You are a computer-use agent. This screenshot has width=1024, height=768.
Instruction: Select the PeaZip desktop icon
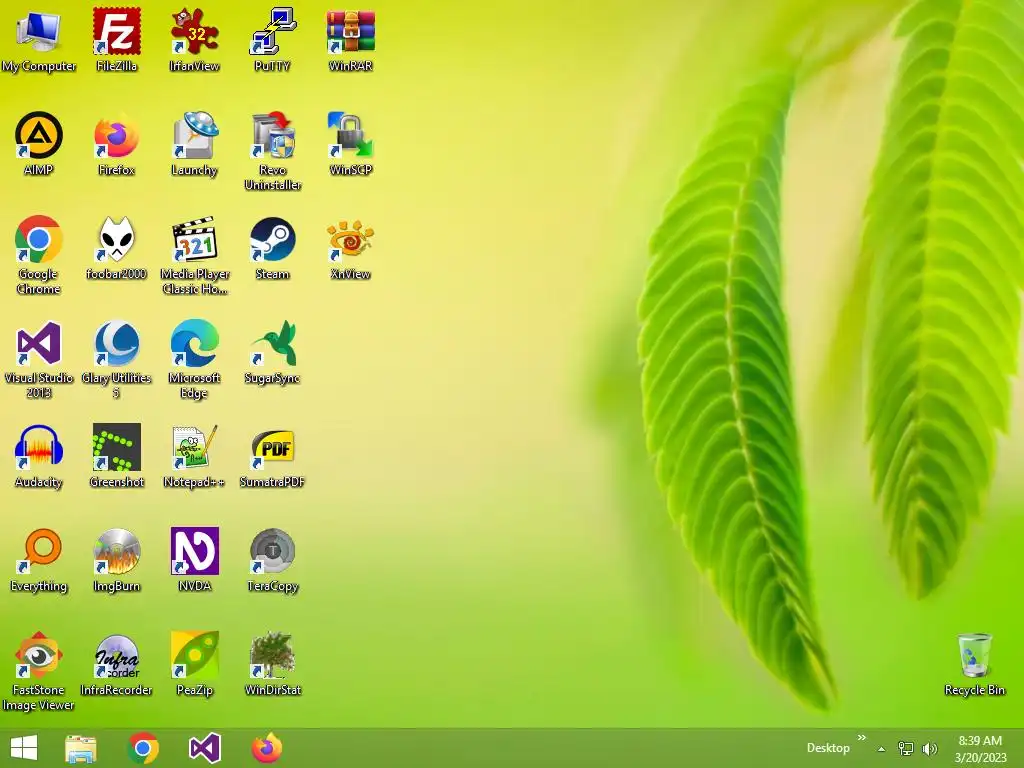[x=195, y=664]
